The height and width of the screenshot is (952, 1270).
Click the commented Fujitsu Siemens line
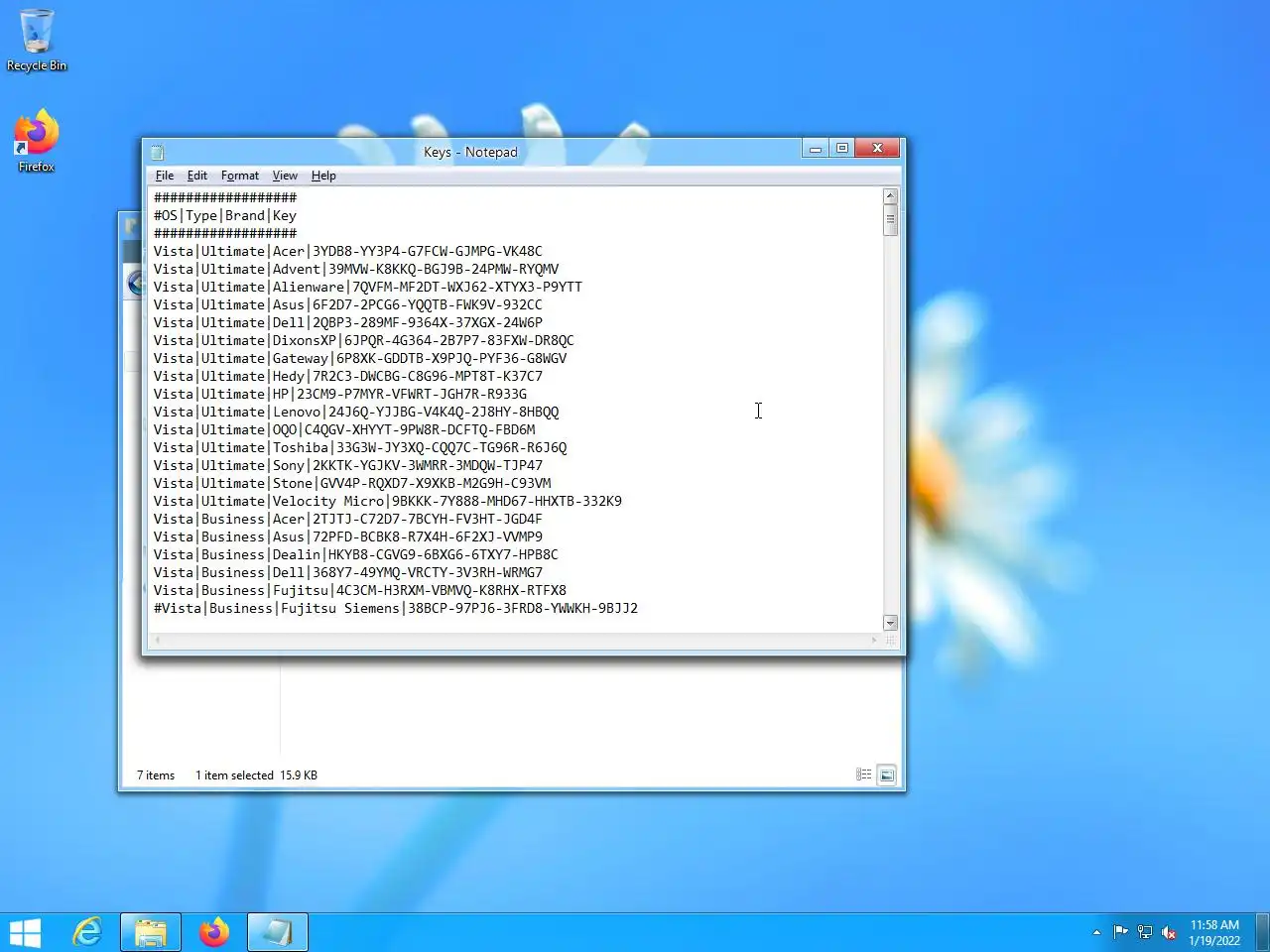pos(396,608)
